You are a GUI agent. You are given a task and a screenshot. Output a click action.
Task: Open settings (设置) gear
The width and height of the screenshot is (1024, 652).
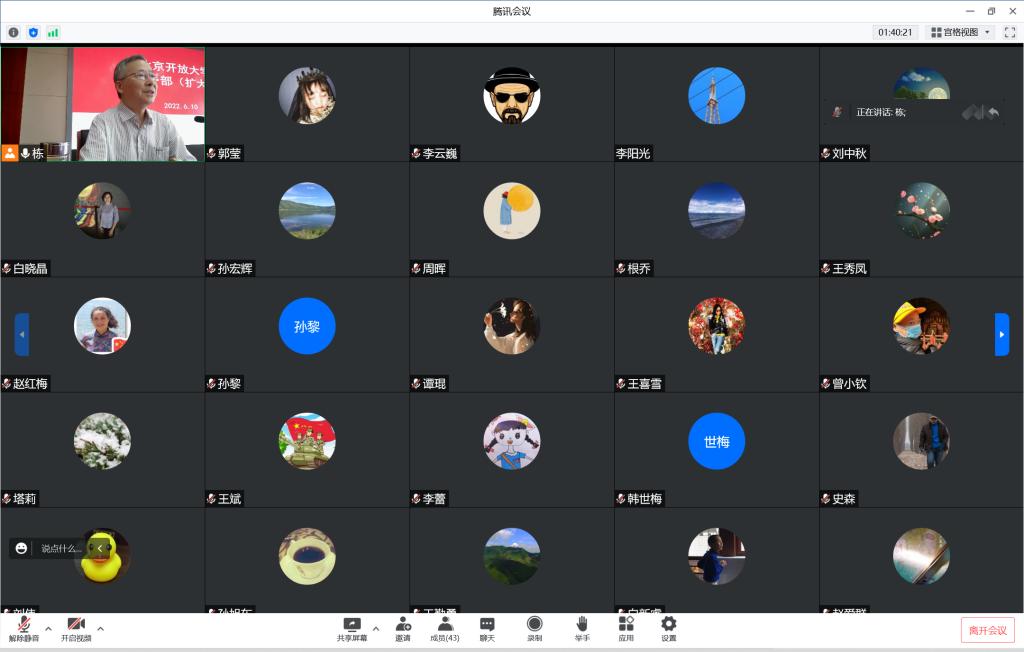668,628
